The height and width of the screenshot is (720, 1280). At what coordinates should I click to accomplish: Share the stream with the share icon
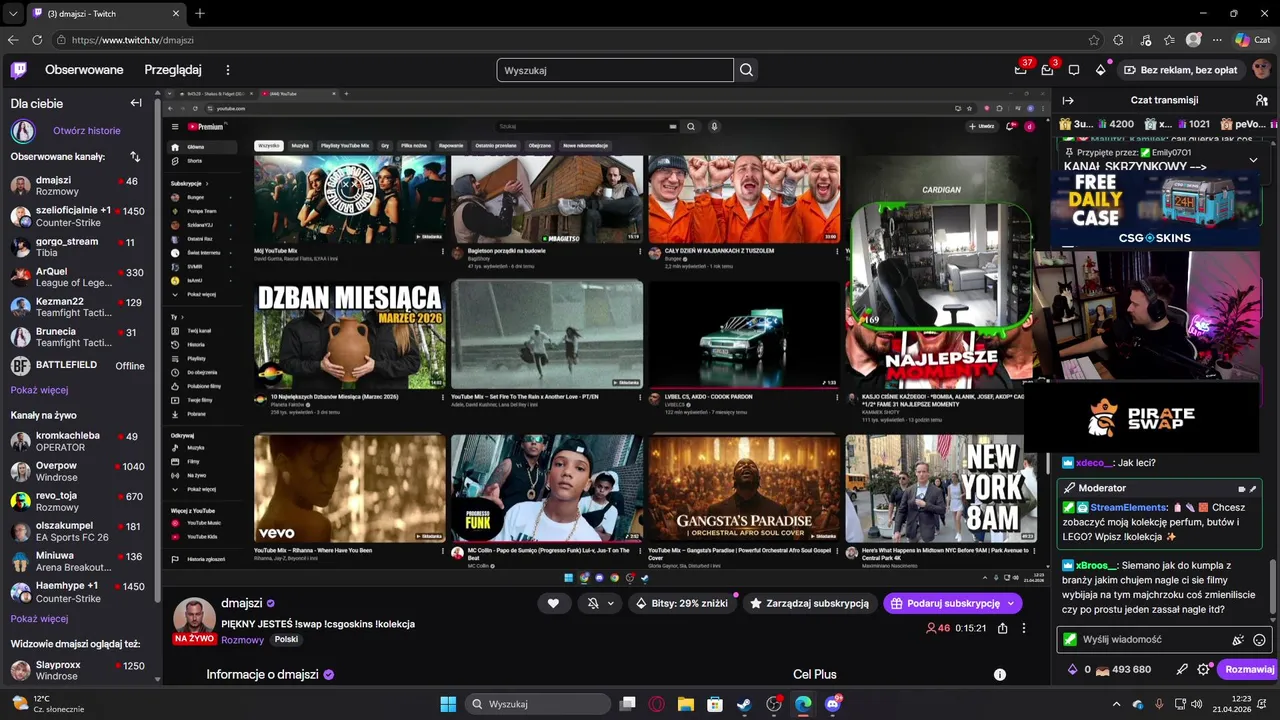pyautogui.click(x=1002, y=628)
